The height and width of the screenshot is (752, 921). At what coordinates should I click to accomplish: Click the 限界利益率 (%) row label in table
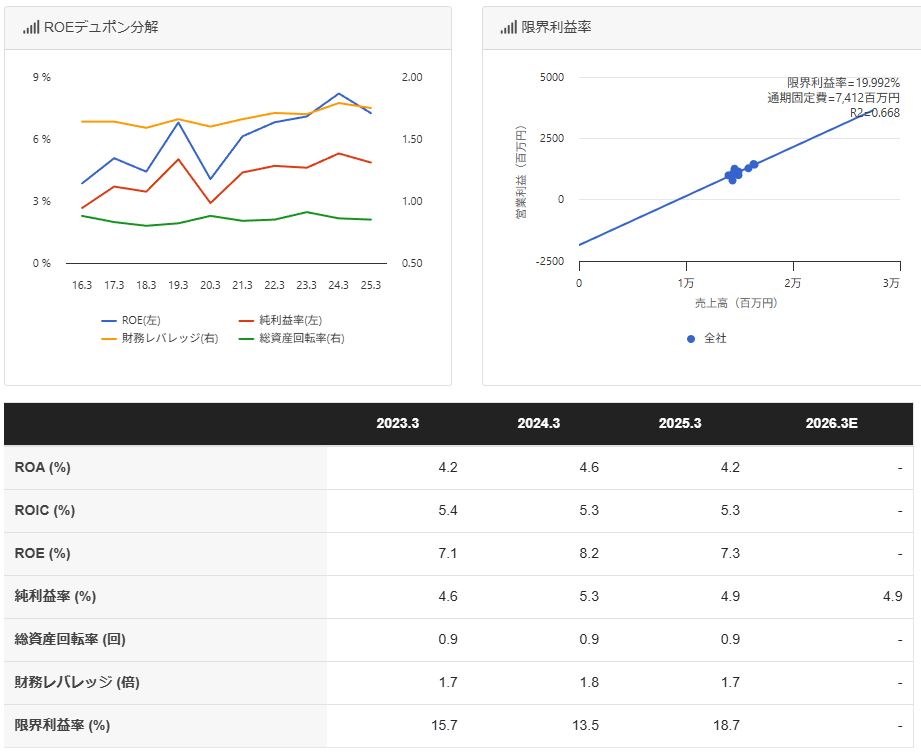pyautogui.click(x=62, y=725)
